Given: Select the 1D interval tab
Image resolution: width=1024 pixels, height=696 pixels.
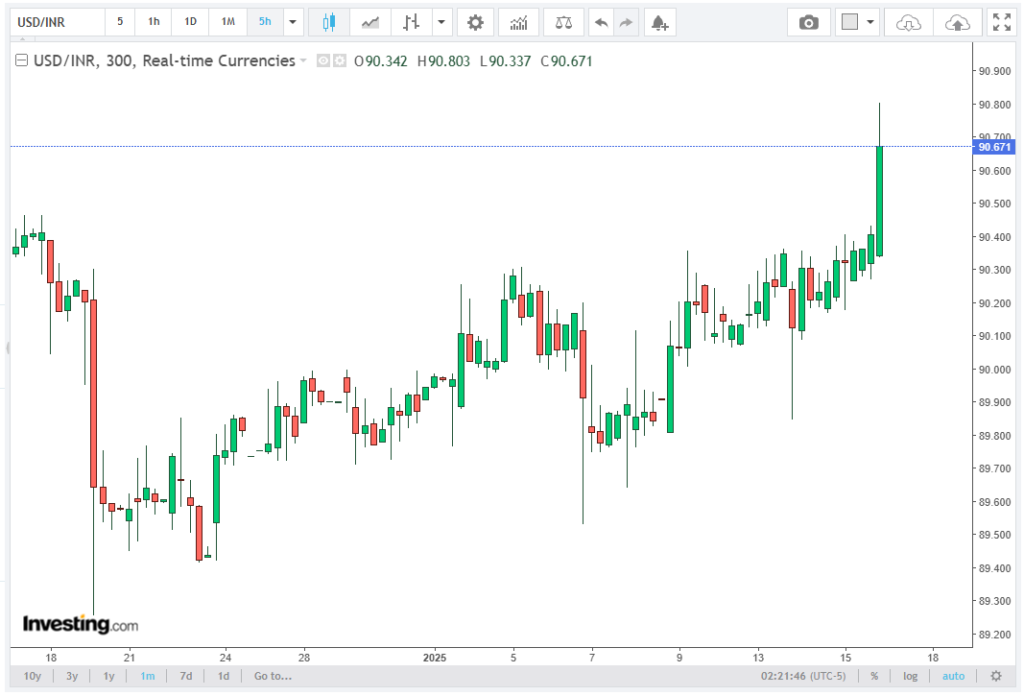Looking at the screenshot, I should (190, 22).
